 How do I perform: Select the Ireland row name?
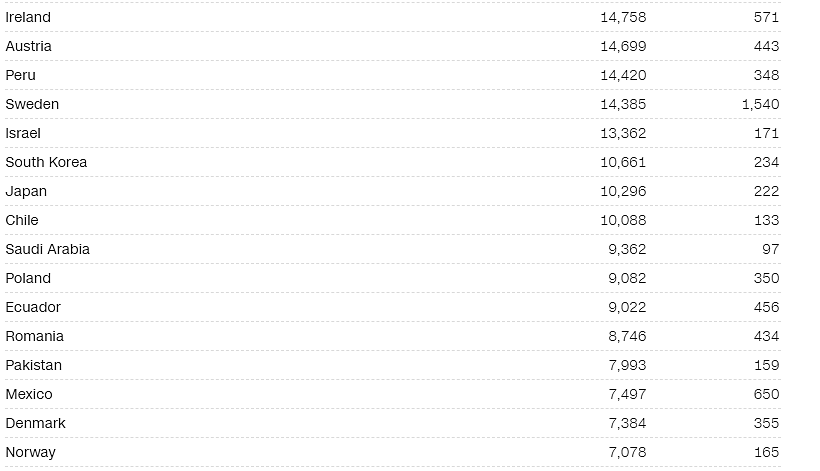coord(28,17)
